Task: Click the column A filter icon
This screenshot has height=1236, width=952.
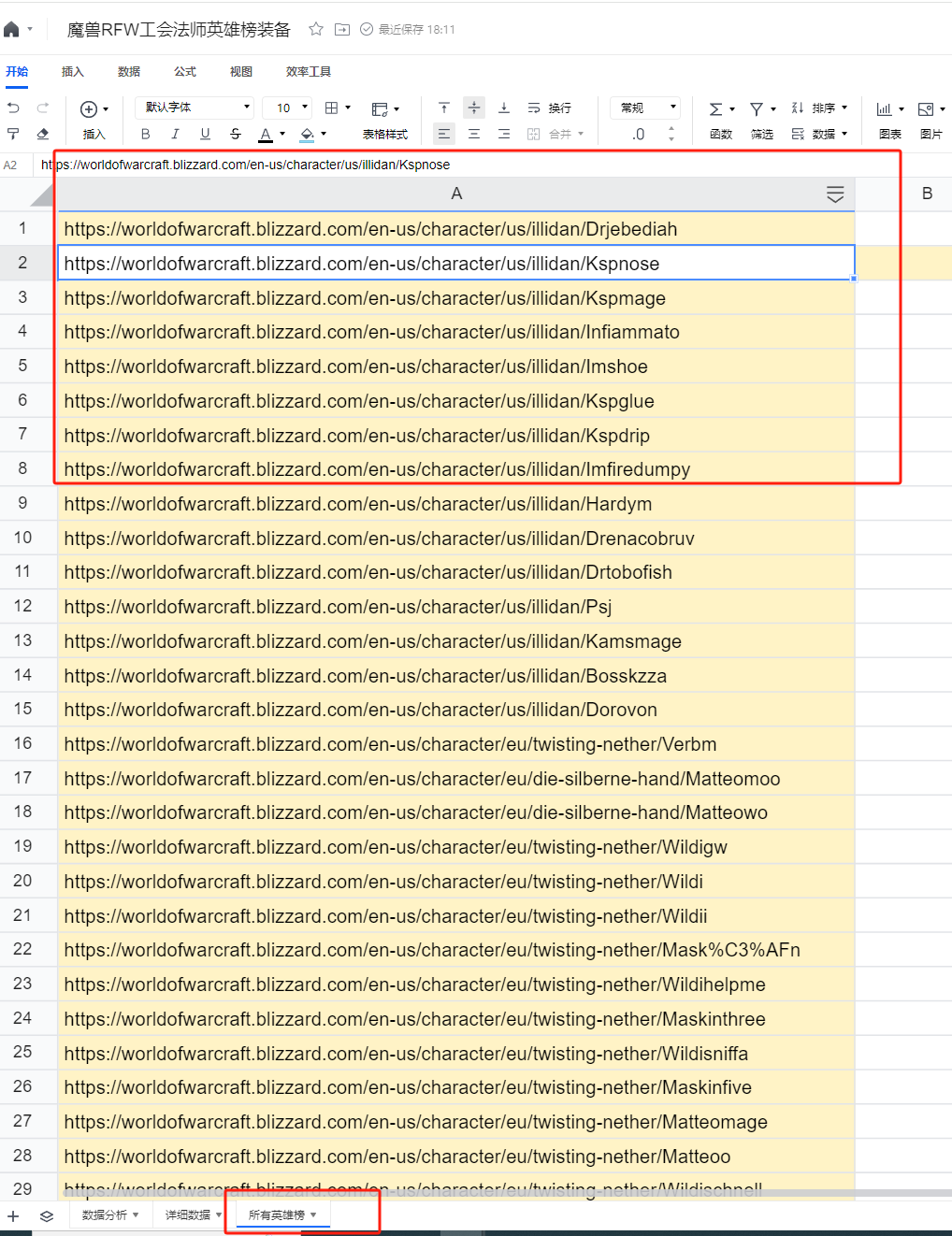Action: 835,194
